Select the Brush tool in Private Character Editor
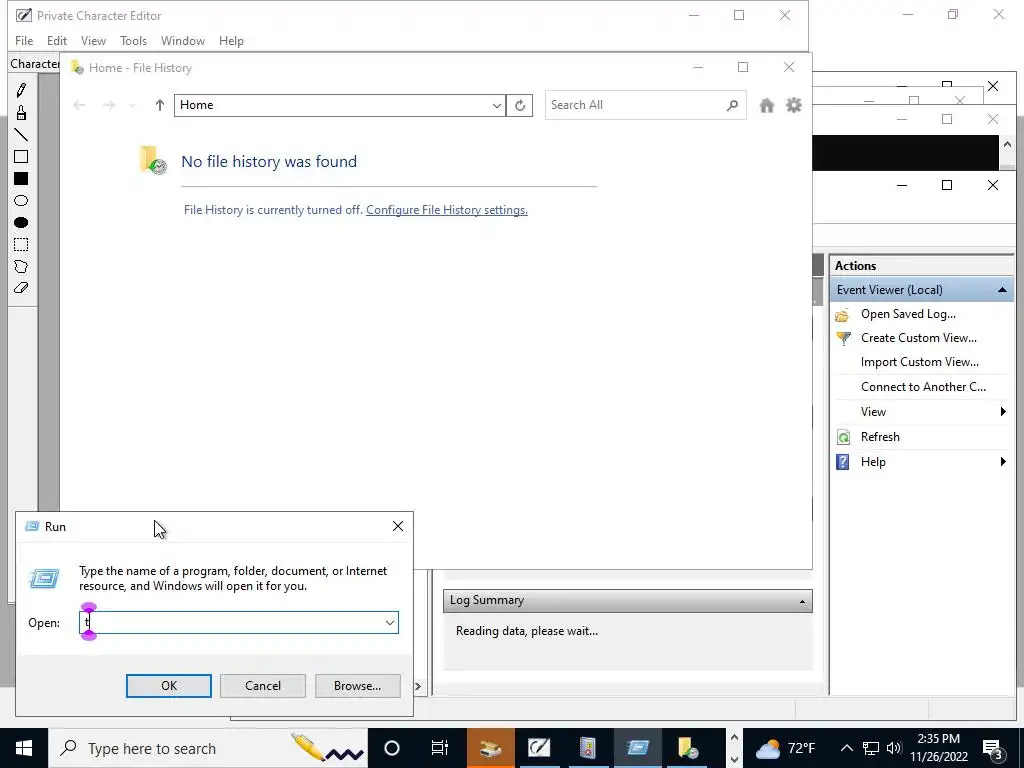 (x=21, y=112)
